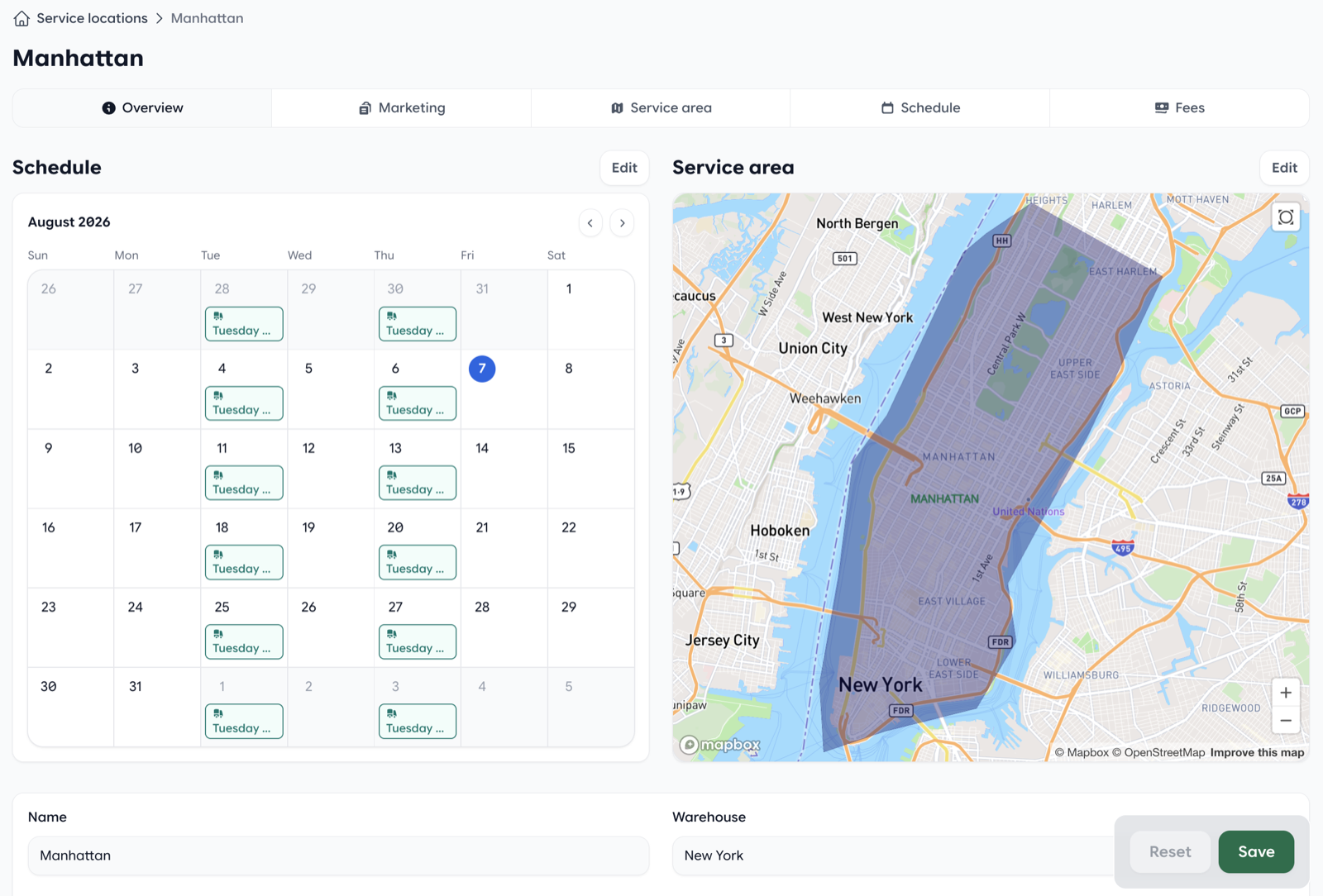Screen dimensions: 1323x896
Task: Open the delivery event on July 30
Action: 418,324
